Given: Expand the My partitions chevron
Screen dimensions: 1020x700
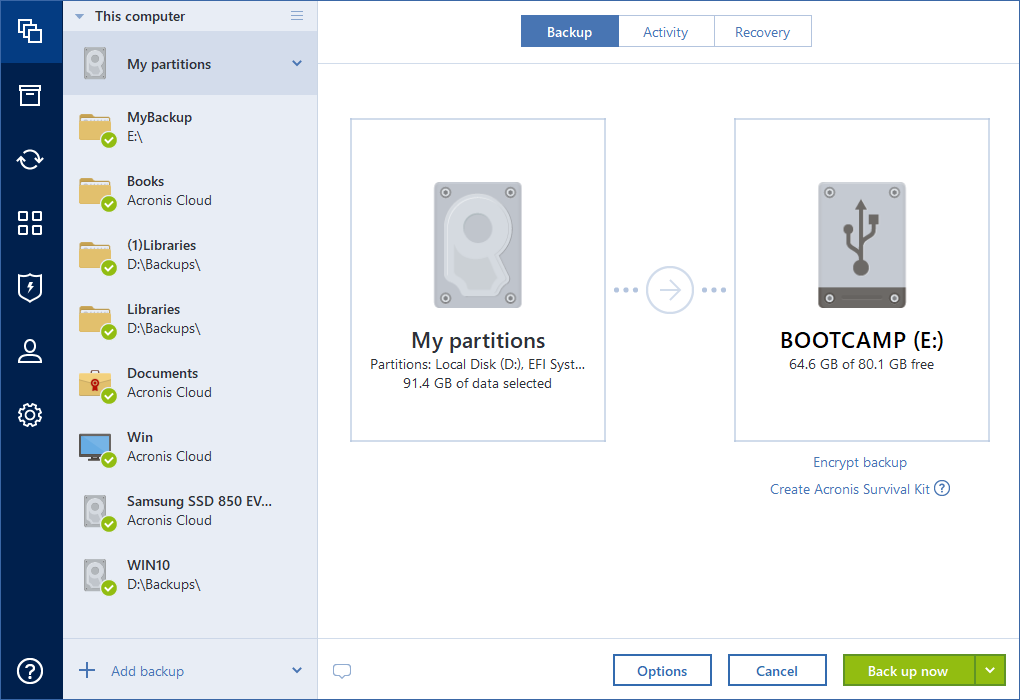Looking at the screenshot, I should click(x=297, y=64).
